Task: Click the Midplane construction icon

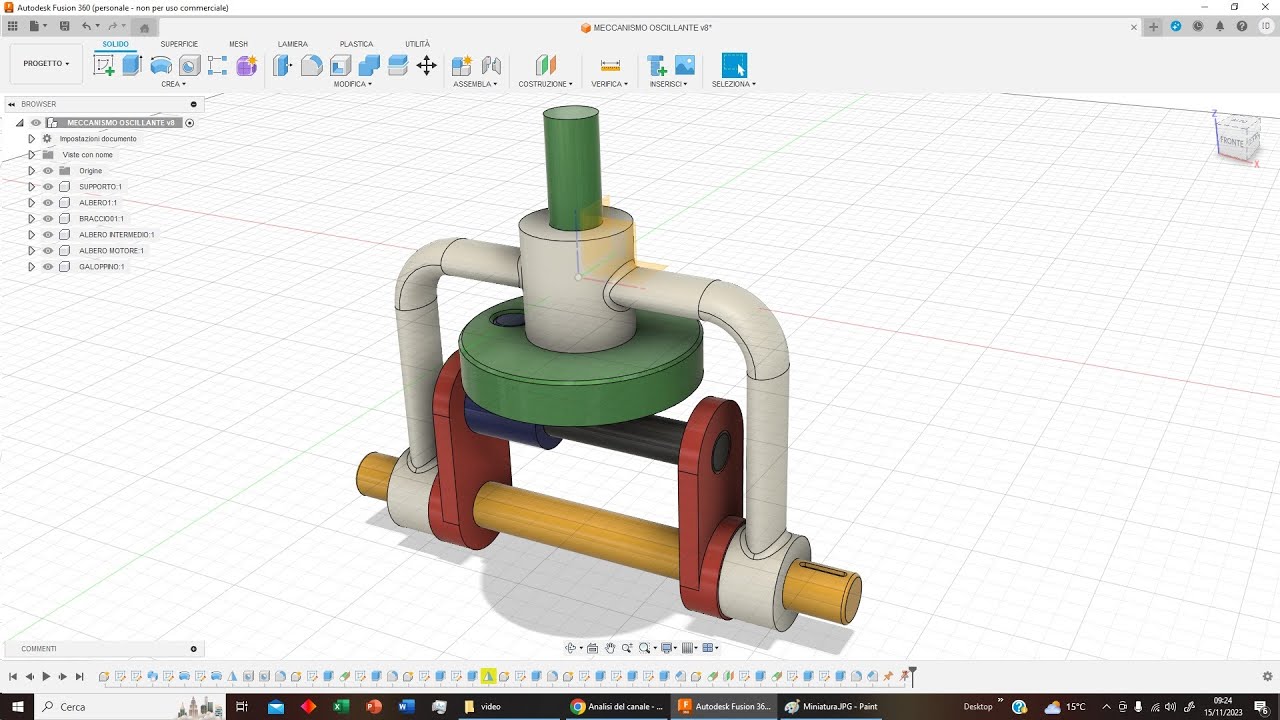Action: tap(546, 66)
